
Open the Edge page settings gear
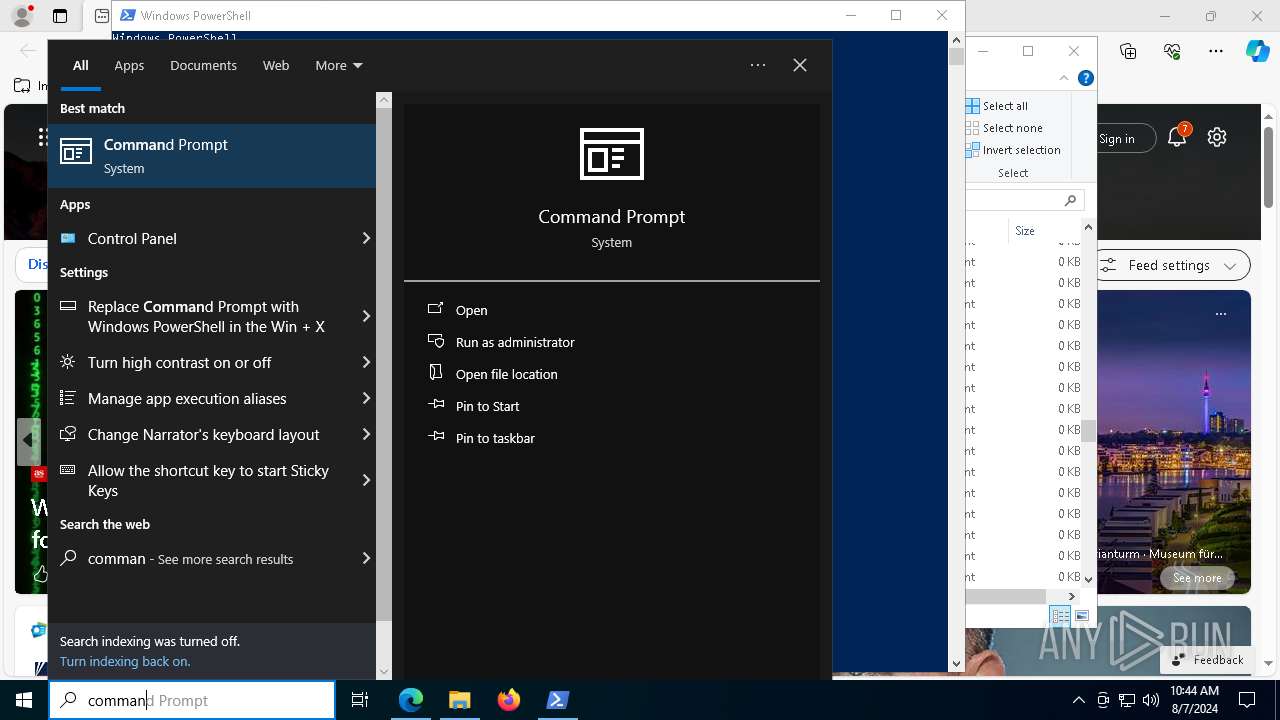pos(1217,138)
